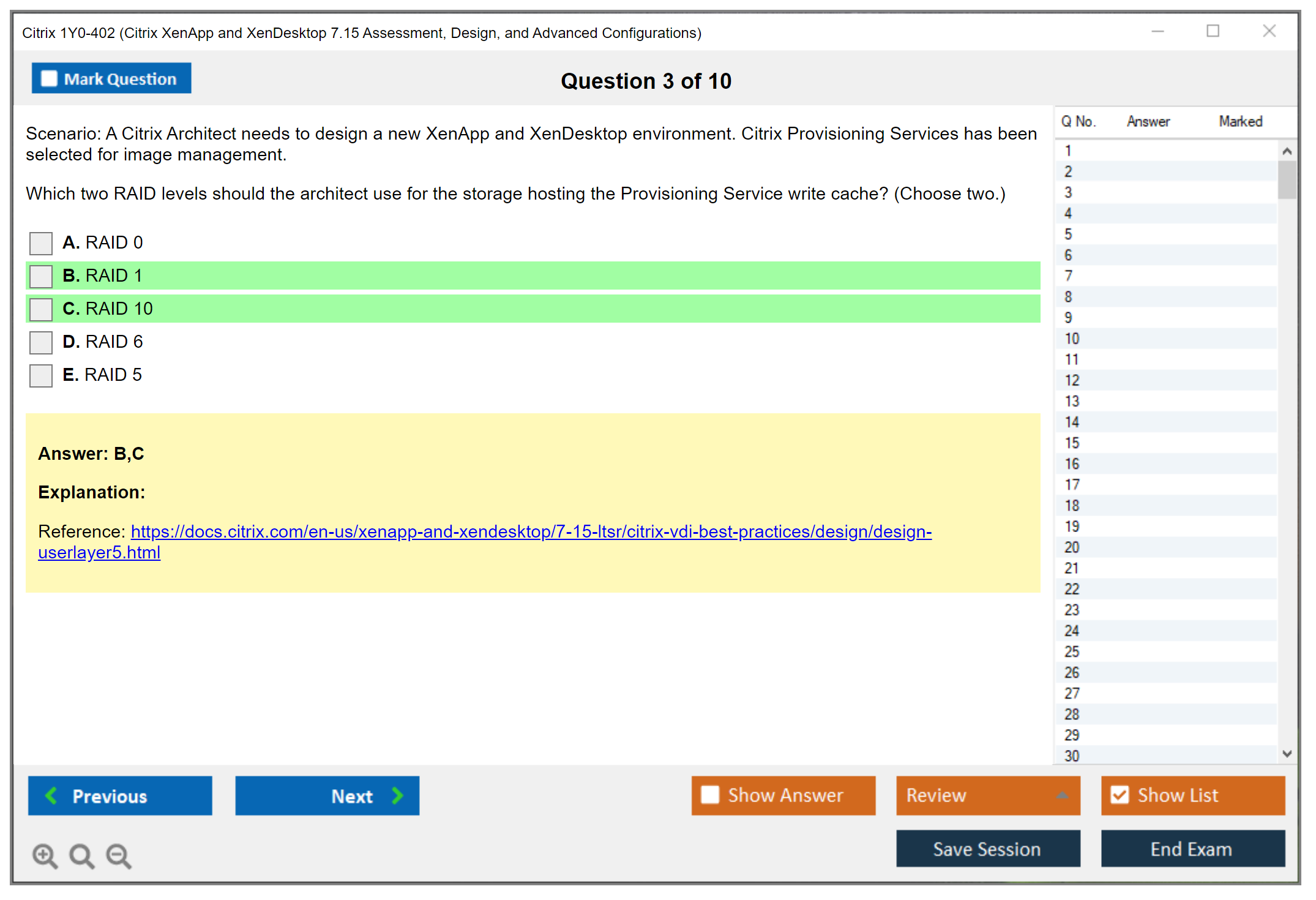Click the green right arrow on Next
Viewport: 1316px width, 900px height.
click(x=397, y=795)
